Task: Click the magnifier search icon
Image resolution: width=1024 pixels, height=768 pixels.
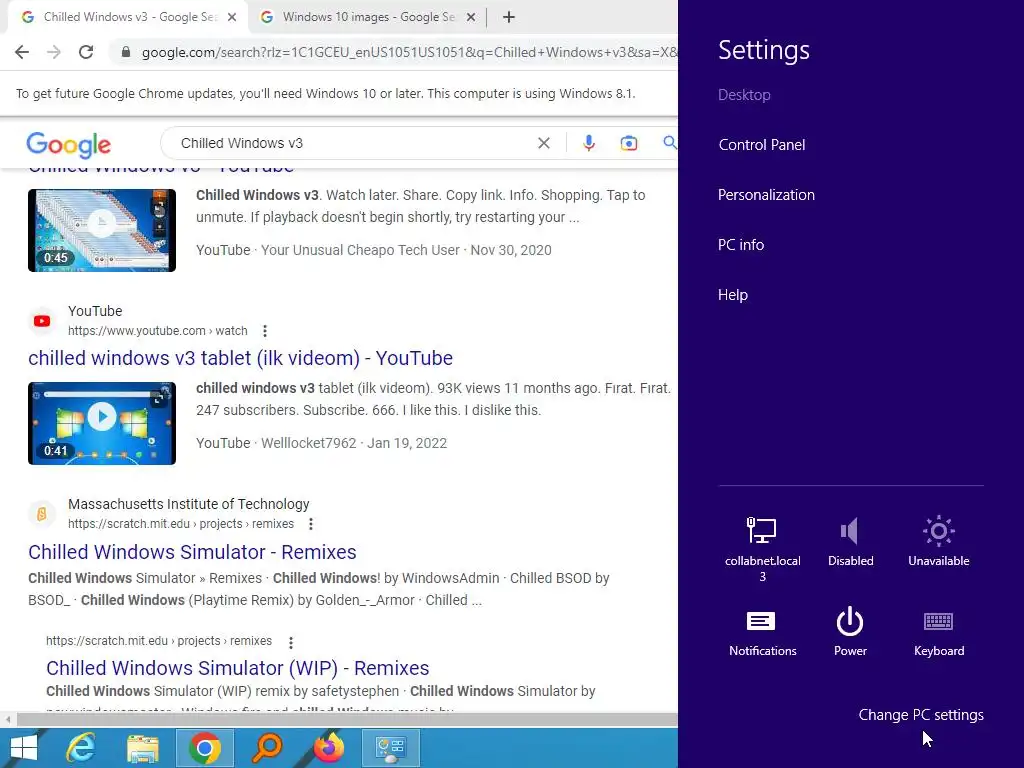Action: click(x=669, y=142)
